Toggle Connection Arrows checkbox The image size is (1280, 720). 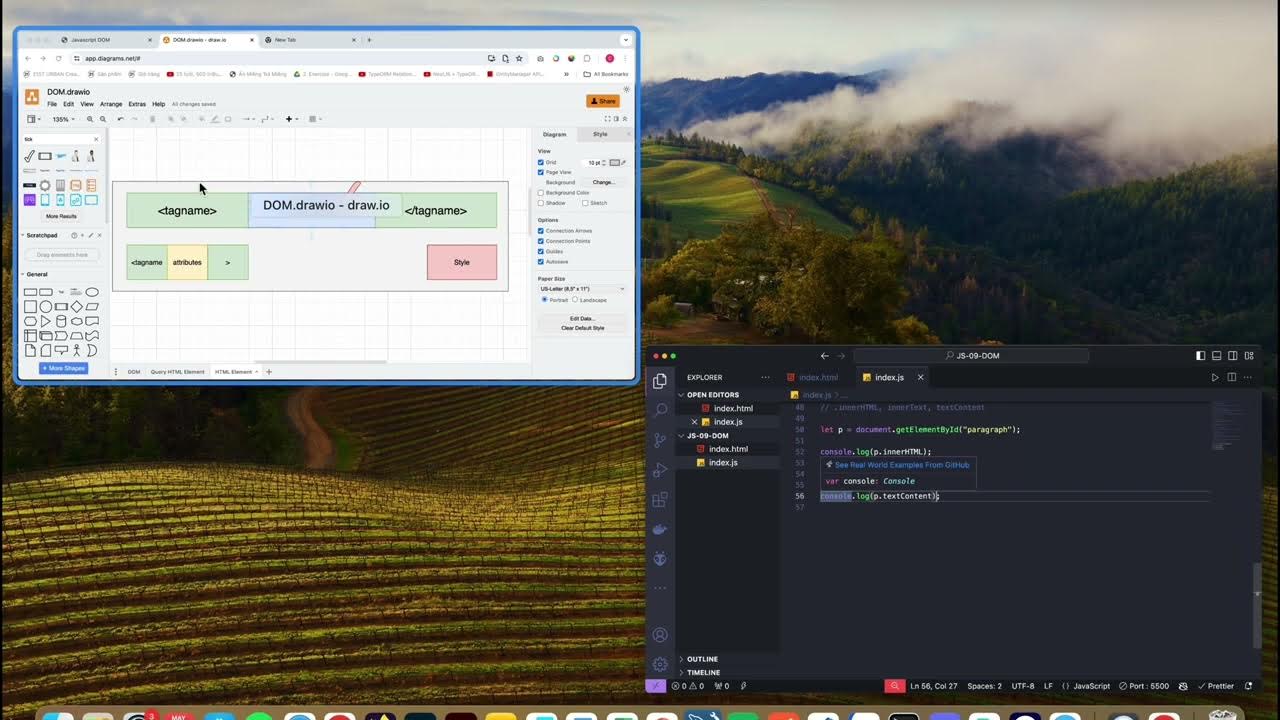point(541,231)
